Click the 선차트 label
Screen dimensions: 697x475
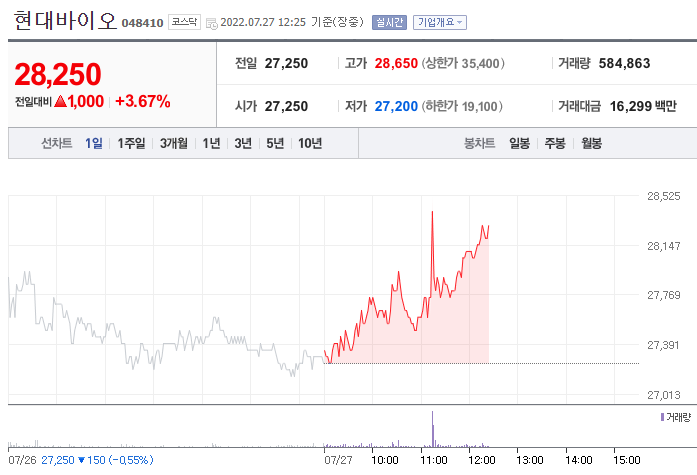coord(56,143)
